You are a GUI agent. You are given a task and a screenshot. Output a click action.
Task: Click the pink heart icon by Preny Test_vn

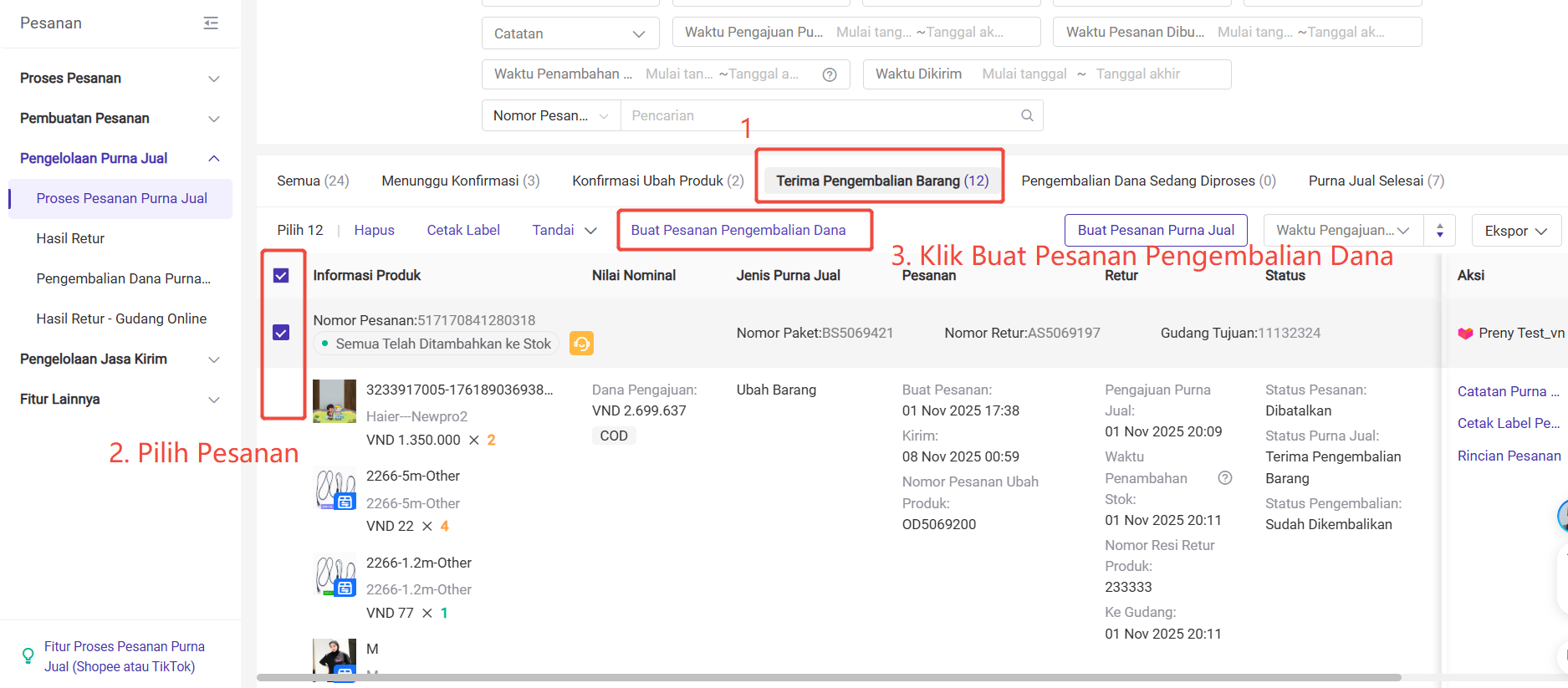click(1465, 334)
